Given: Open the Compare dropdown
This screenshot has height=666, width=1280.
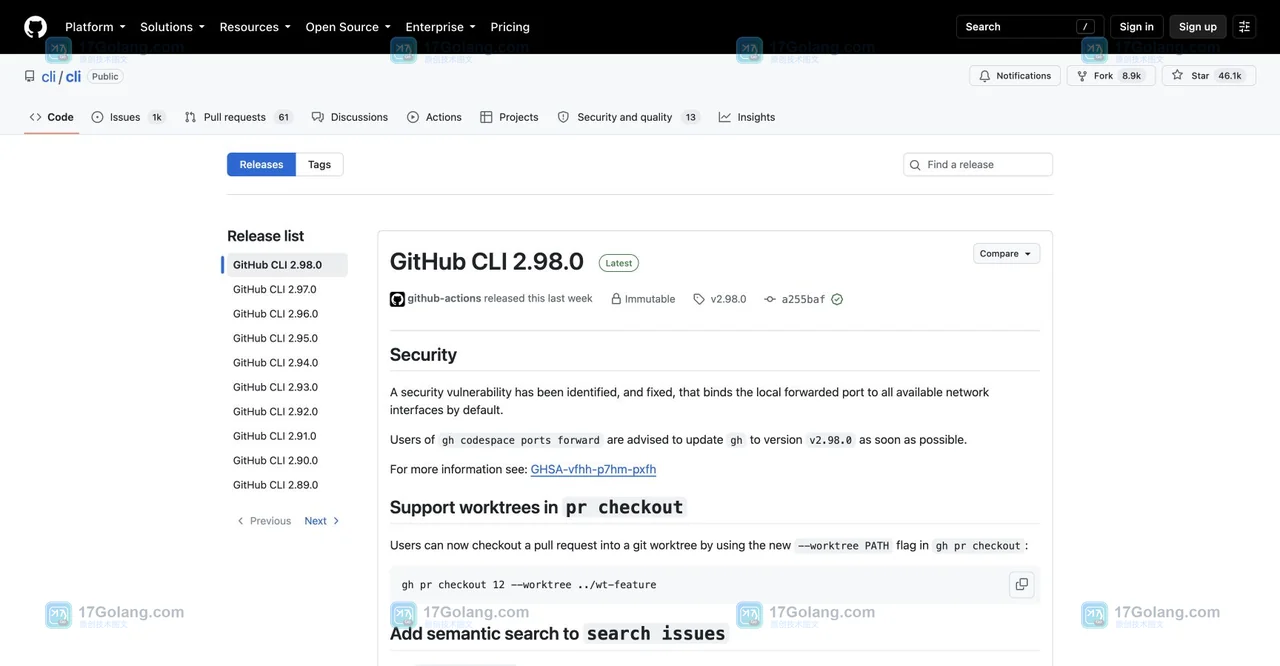Looking at the screenshot, I should click(x=1006, y=254).
